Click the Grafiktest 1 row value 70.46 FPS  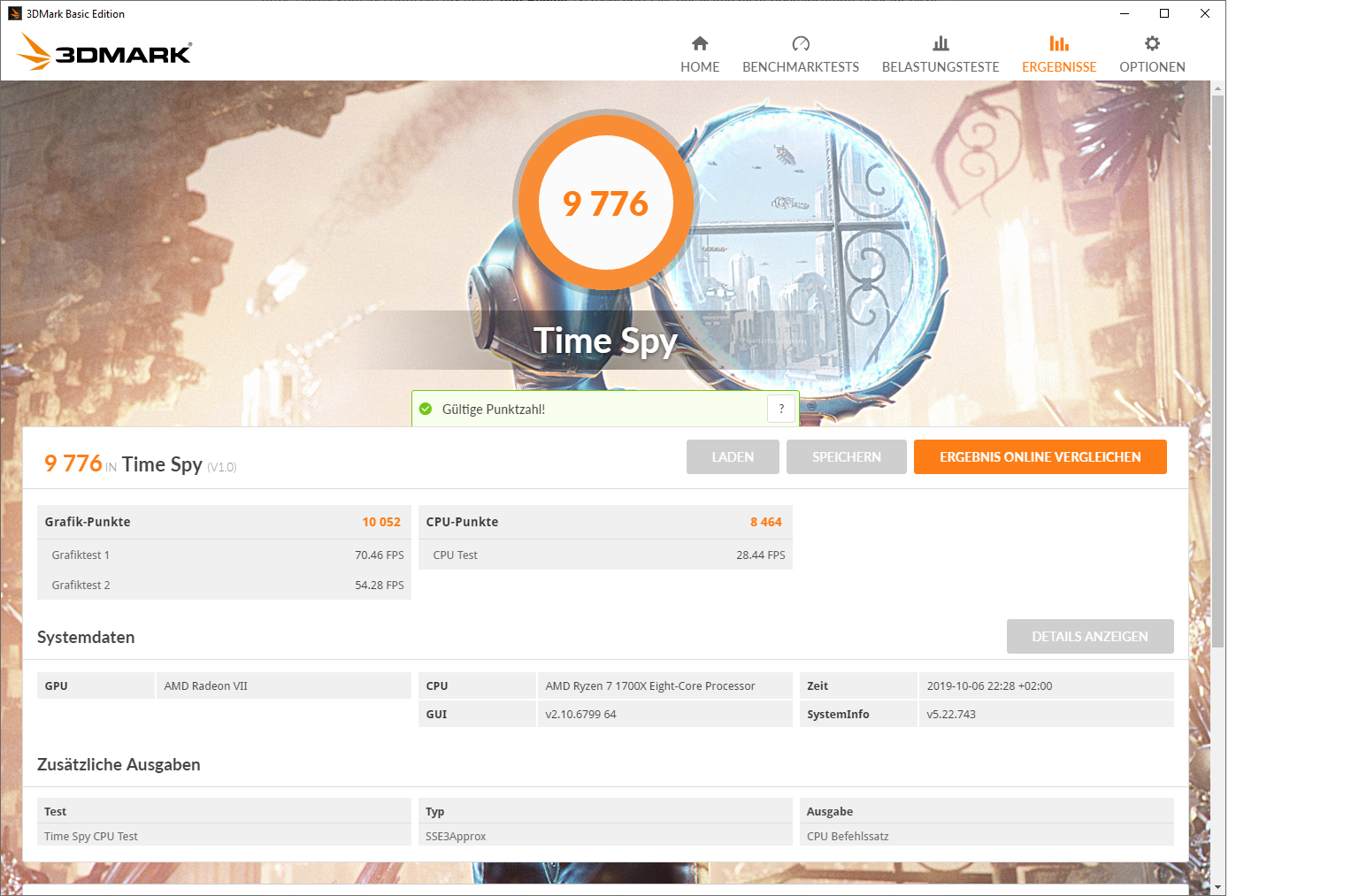pyautogui.click(x=380, y=555)
